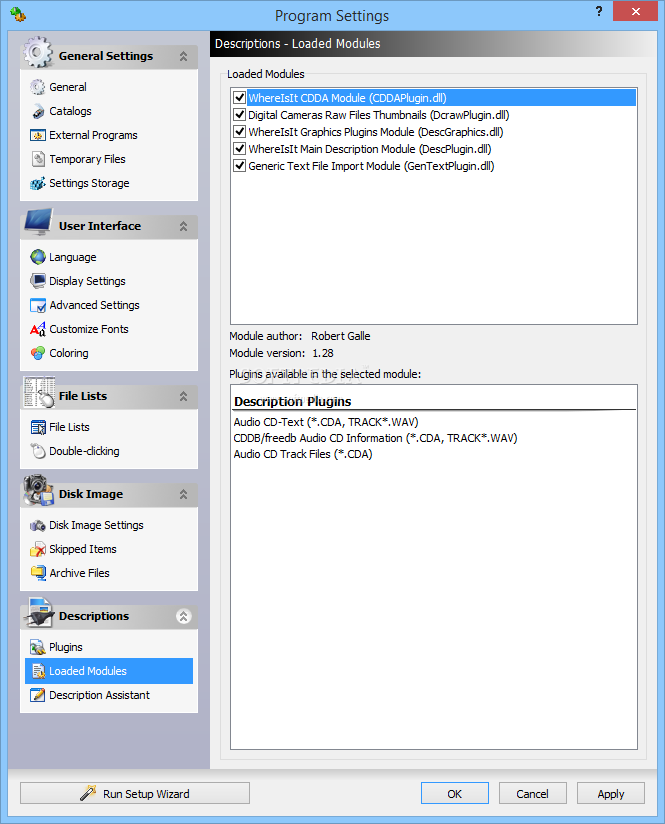Click the help question mark button
Viewport: 665px width, 824px height.
[x=599, y=11]
